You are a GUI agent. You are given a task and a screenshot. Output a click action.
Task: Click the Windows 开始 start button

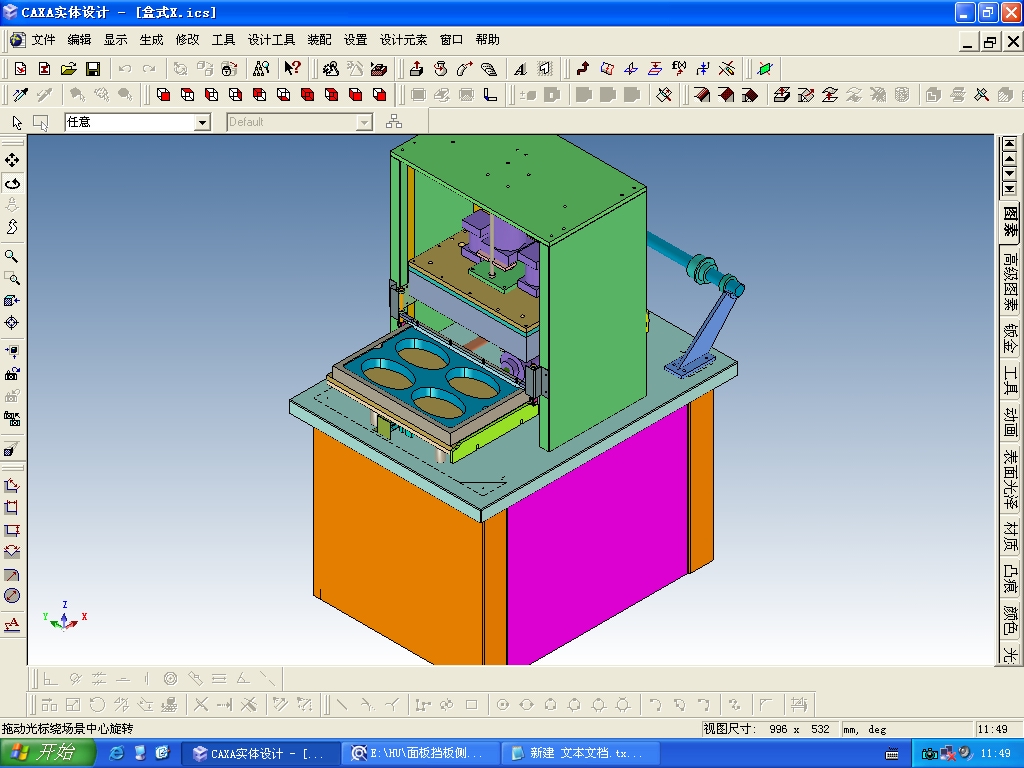[x=46, y=753]
